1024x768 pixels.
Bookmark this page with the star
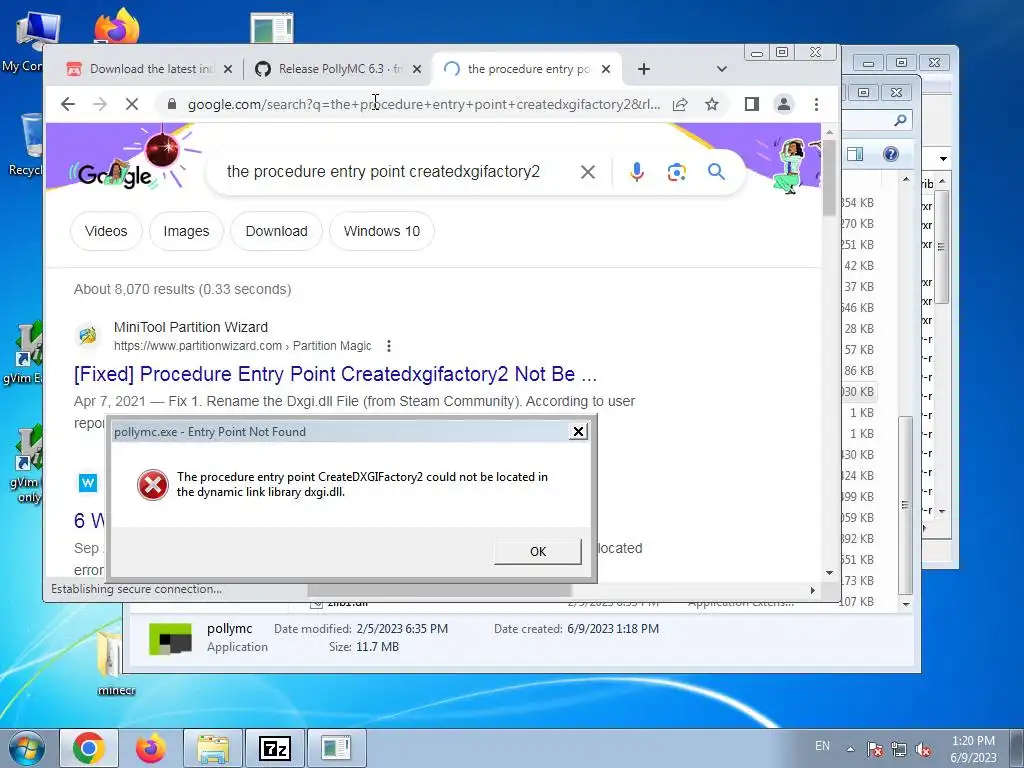pos(712,104)
